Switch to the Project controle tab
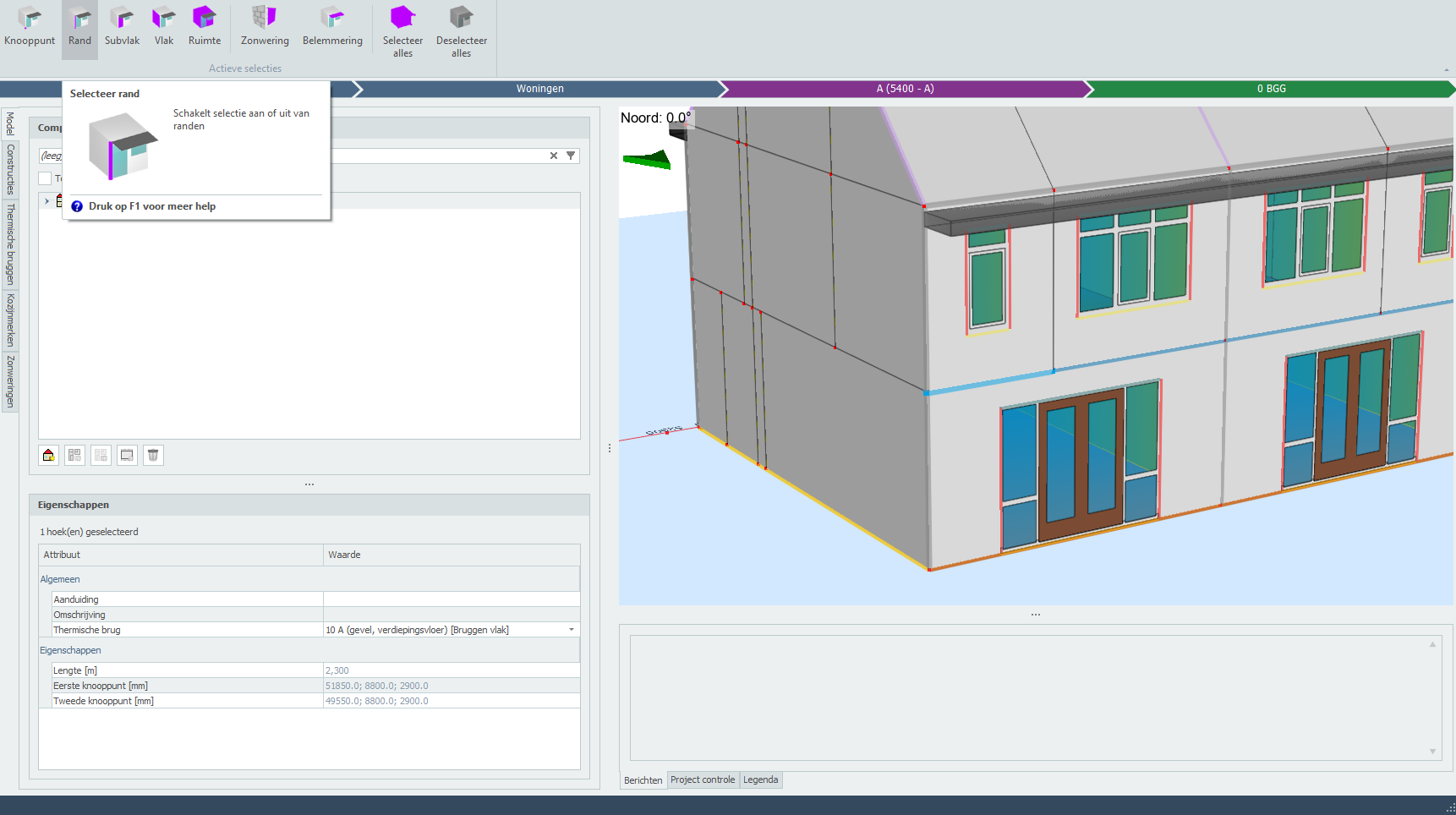This screenshot has width=1456, height=815. 703,779
